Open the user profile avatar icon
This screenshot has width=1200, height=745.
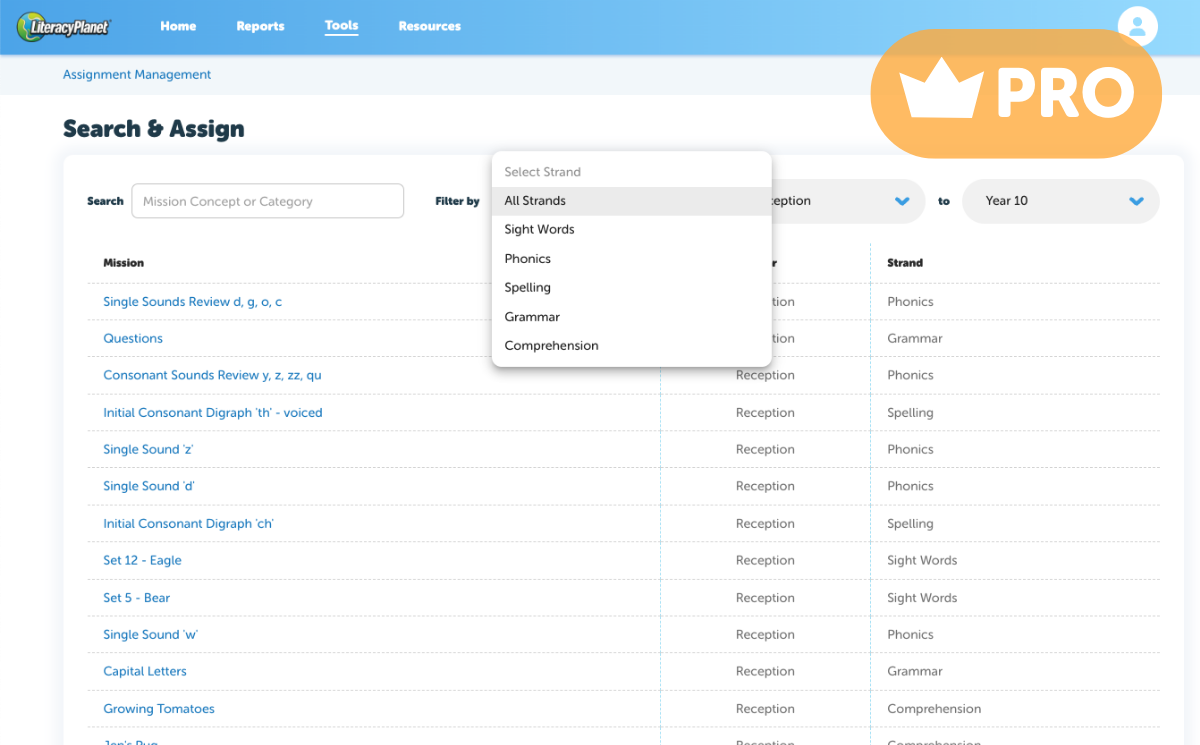coord(1137,27)
